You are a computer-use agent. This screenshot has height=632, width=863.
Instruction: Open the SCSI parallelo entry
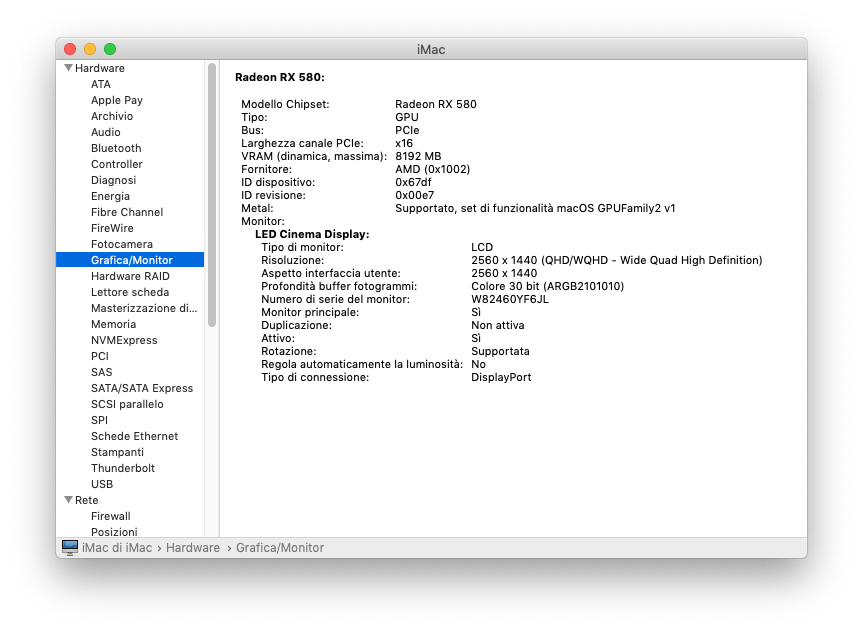point(127,404)
